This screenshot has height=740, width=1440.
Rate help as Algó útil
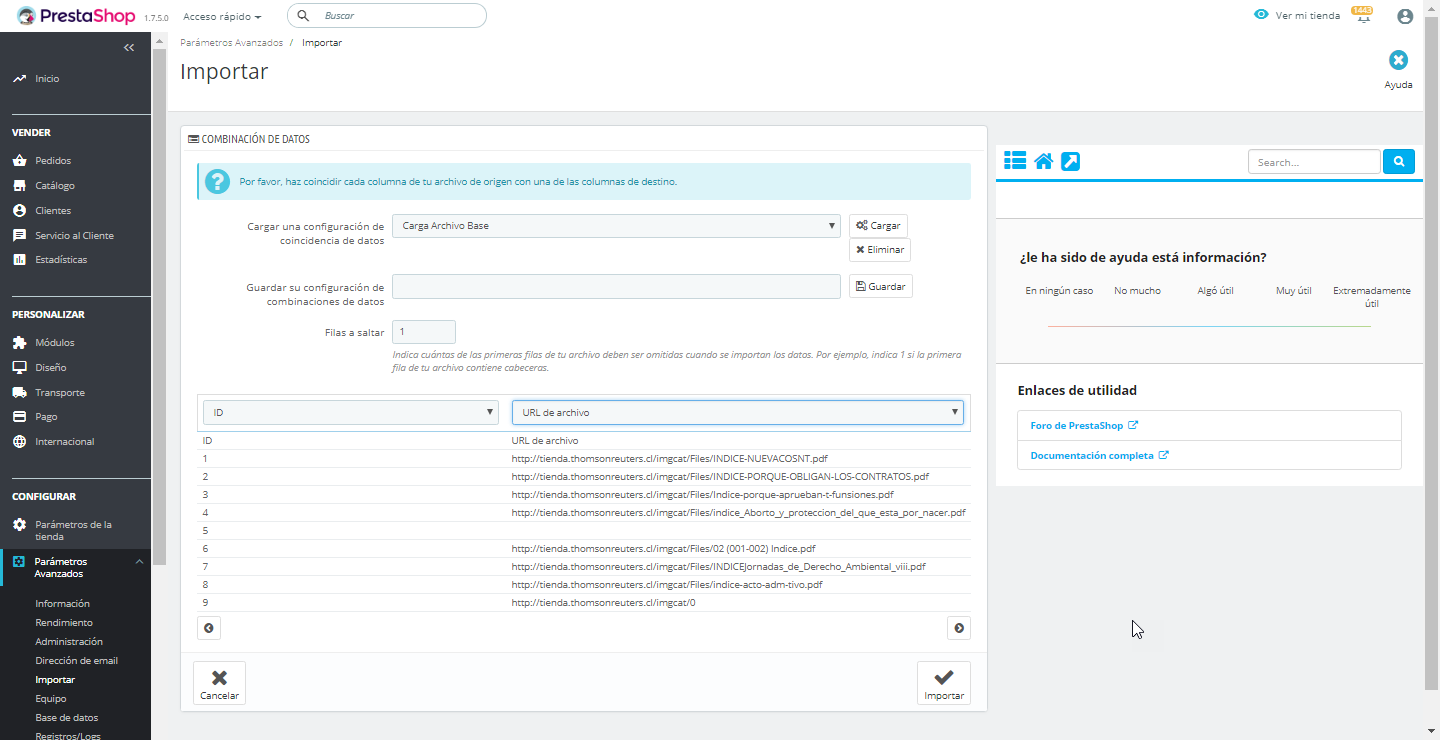pyautogui.click(x=1215, y=291)
